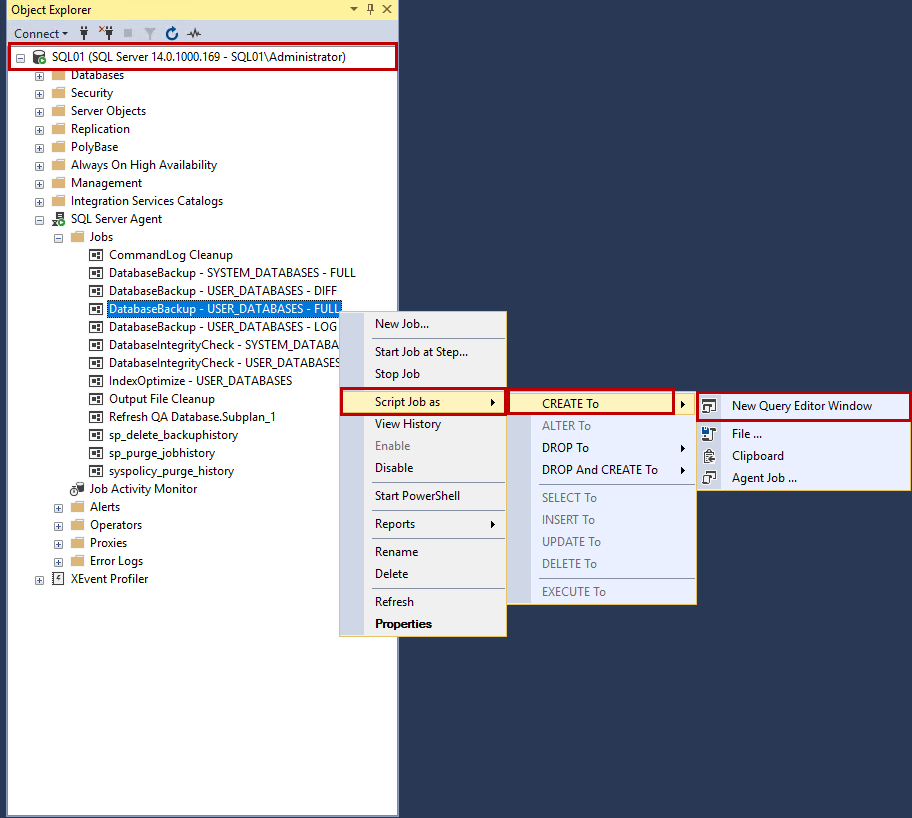
Task: Click the Stop icon in Object Explorer toolbar
Action: tap(128, 33)
